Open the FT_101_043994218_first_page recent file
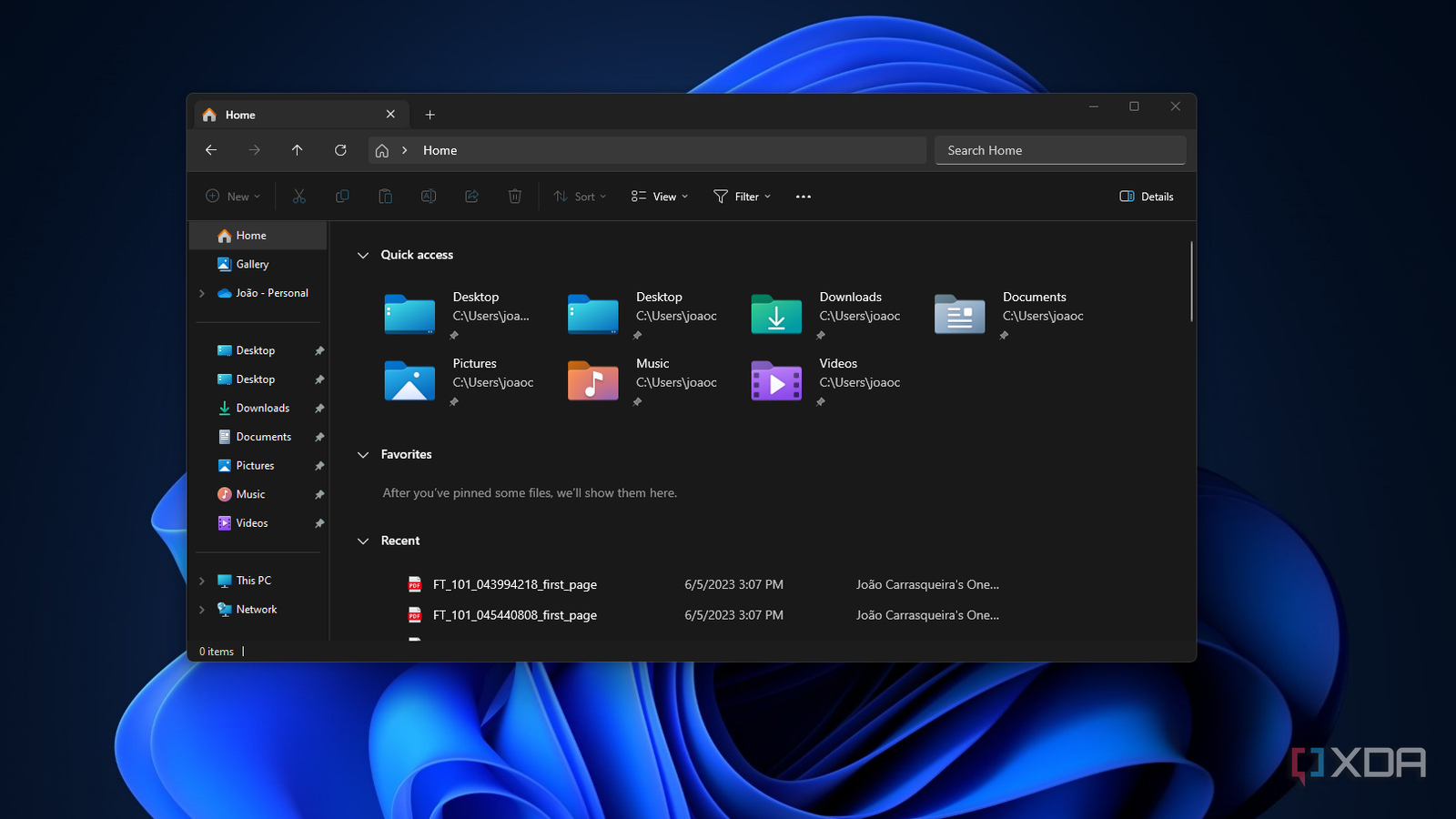 tap(514, 585)
